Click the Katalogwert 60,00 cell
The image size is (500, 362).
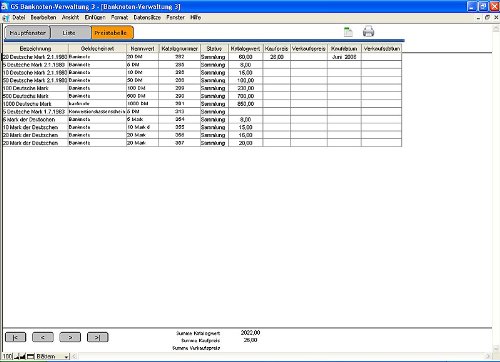pos(246,57)
